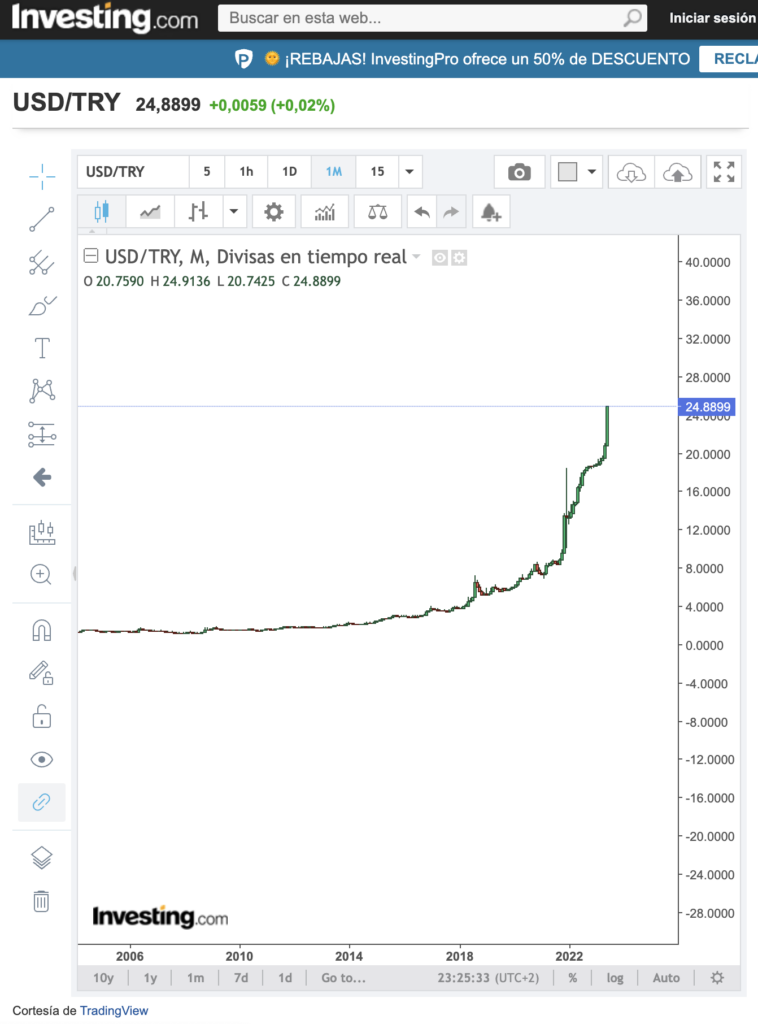758x1024 pixels.
Task: Toggle magnet mode
Action: click(x=42, y=630)
